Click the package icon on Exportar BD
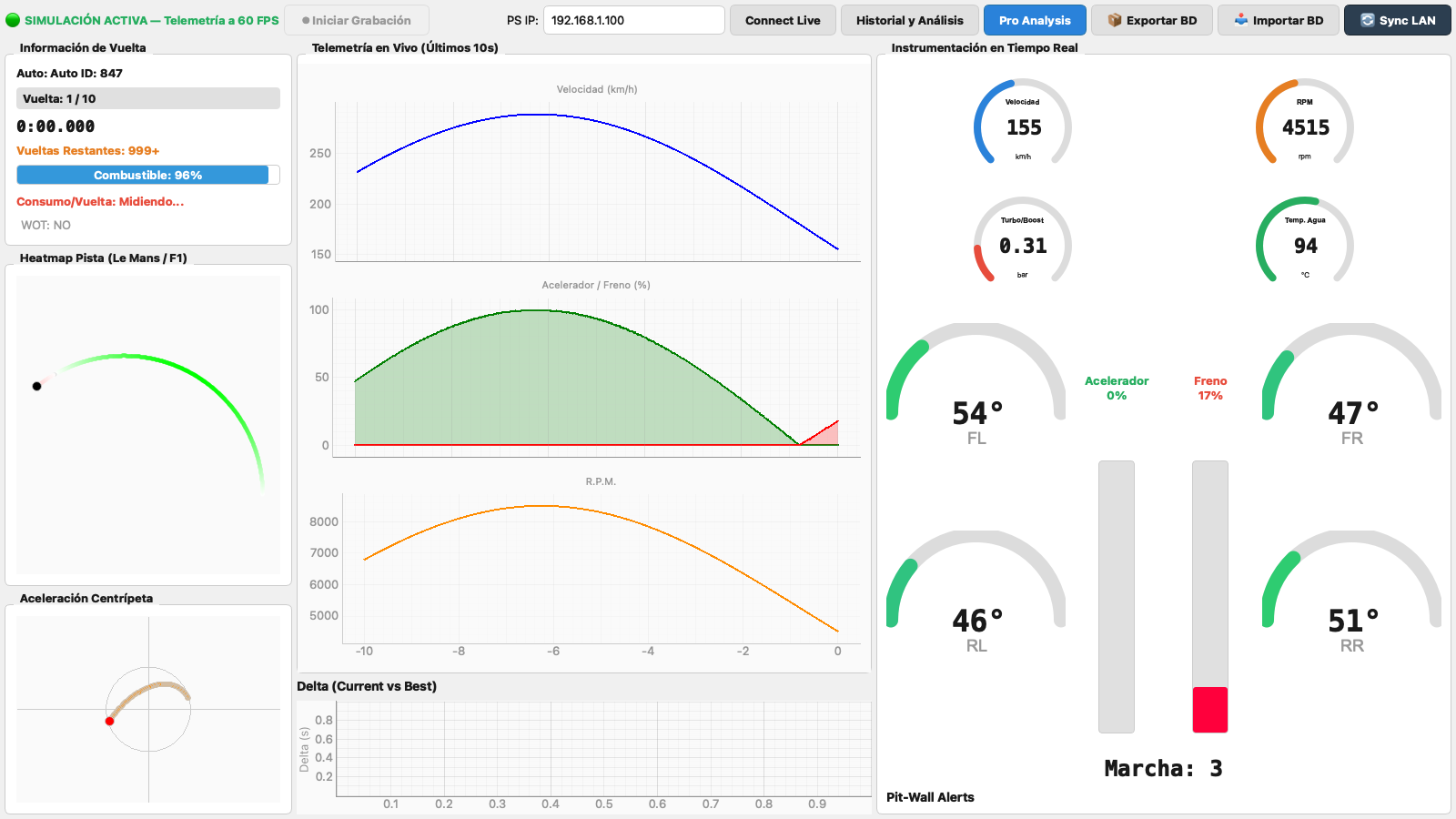 (1114, 20)
